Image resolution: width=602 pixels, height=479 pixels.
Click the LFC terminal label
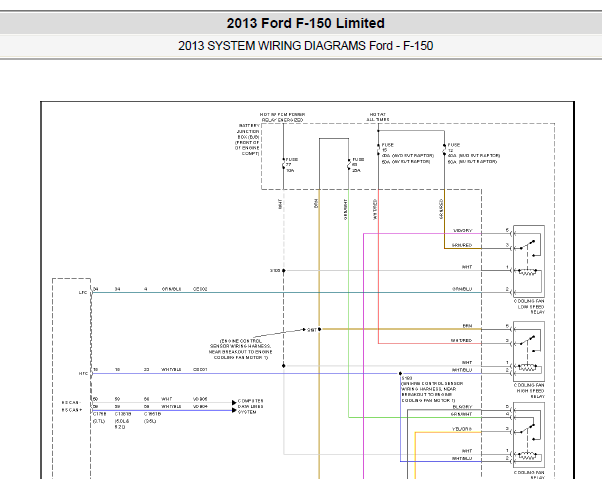point(83,292)
